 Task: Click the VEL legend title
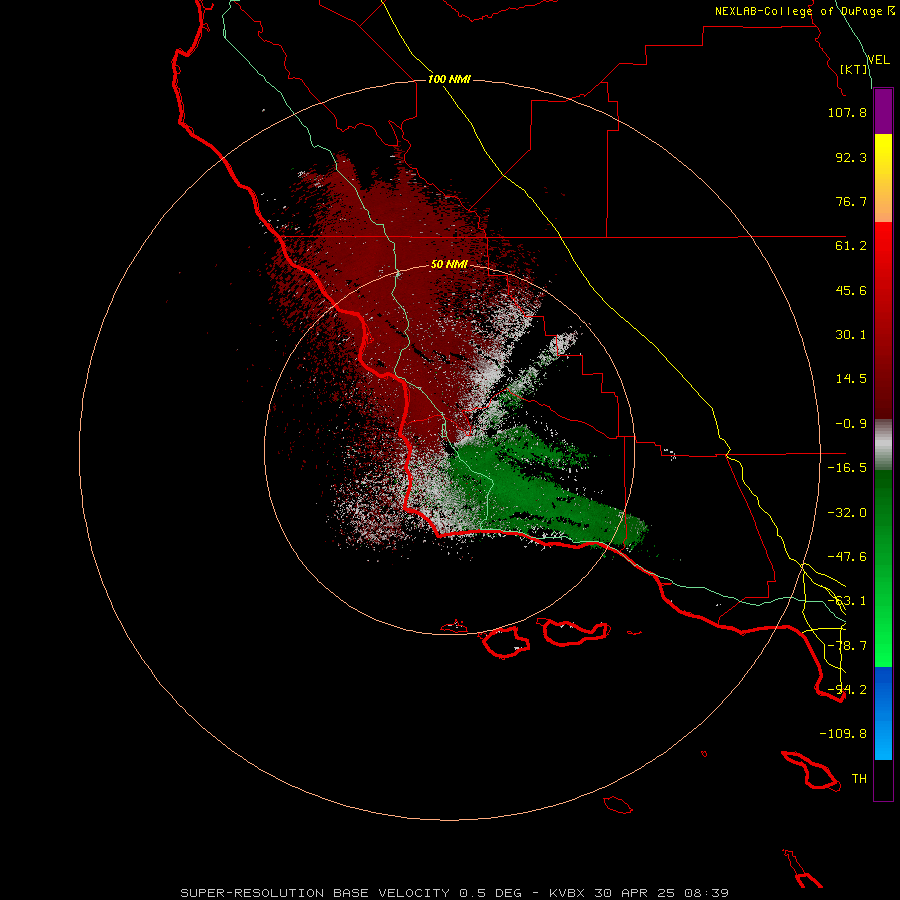tap(878, 60)
